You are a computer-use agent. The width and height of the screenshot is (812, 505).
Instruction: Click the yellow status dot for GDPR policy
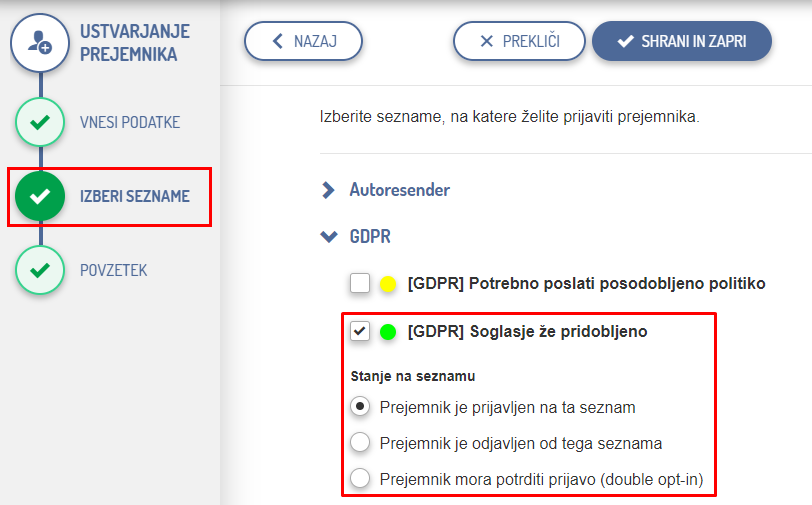tap(389, 285)
